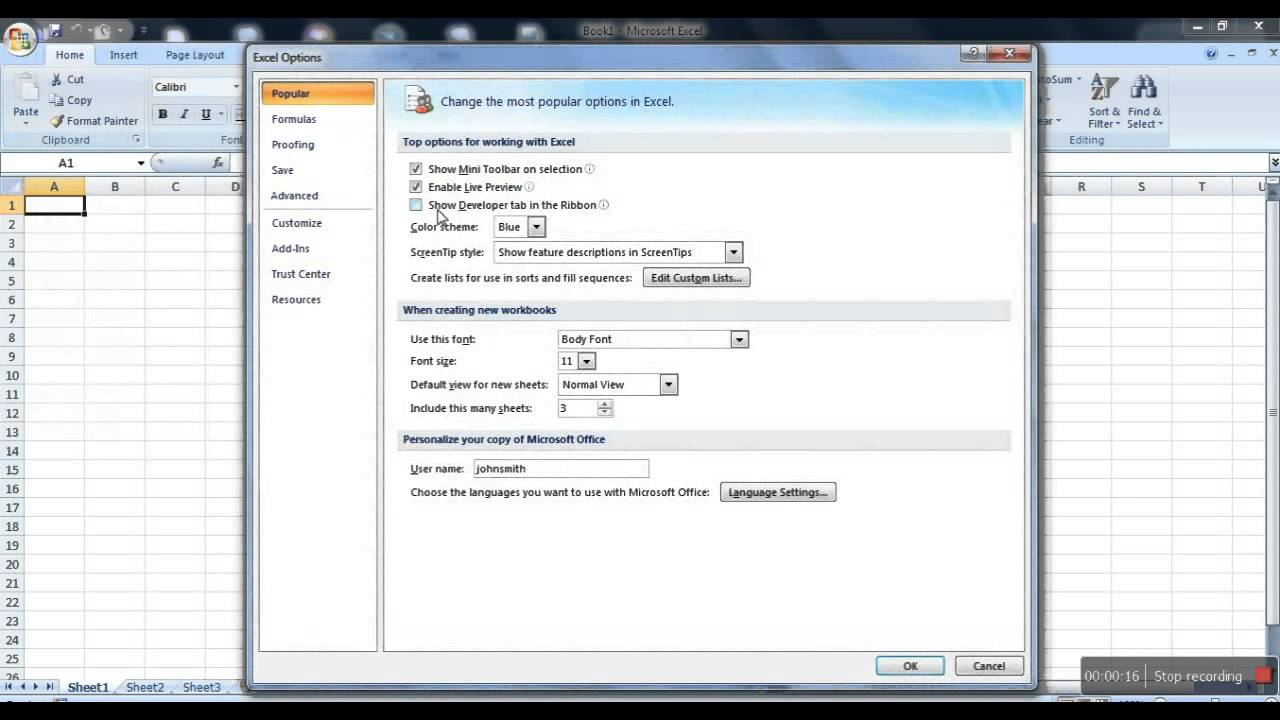The height and width of the screenshot is (720, 1280).
Task: Customize Quick Access Toolbar dropdown arrow
Action: [x=143, y=31]
